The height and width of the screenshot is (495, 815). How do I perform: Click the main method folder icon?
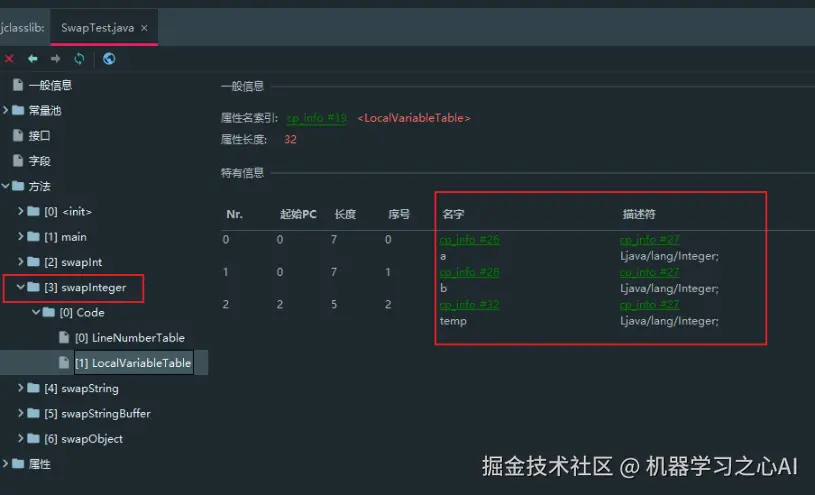coord(33,237)
